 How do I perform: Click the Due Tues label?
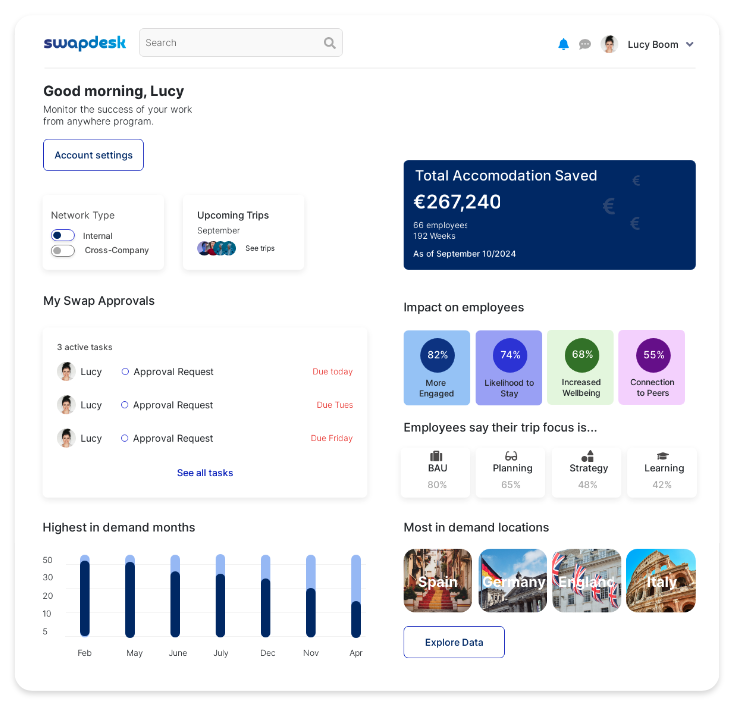(x=335, y=405)
